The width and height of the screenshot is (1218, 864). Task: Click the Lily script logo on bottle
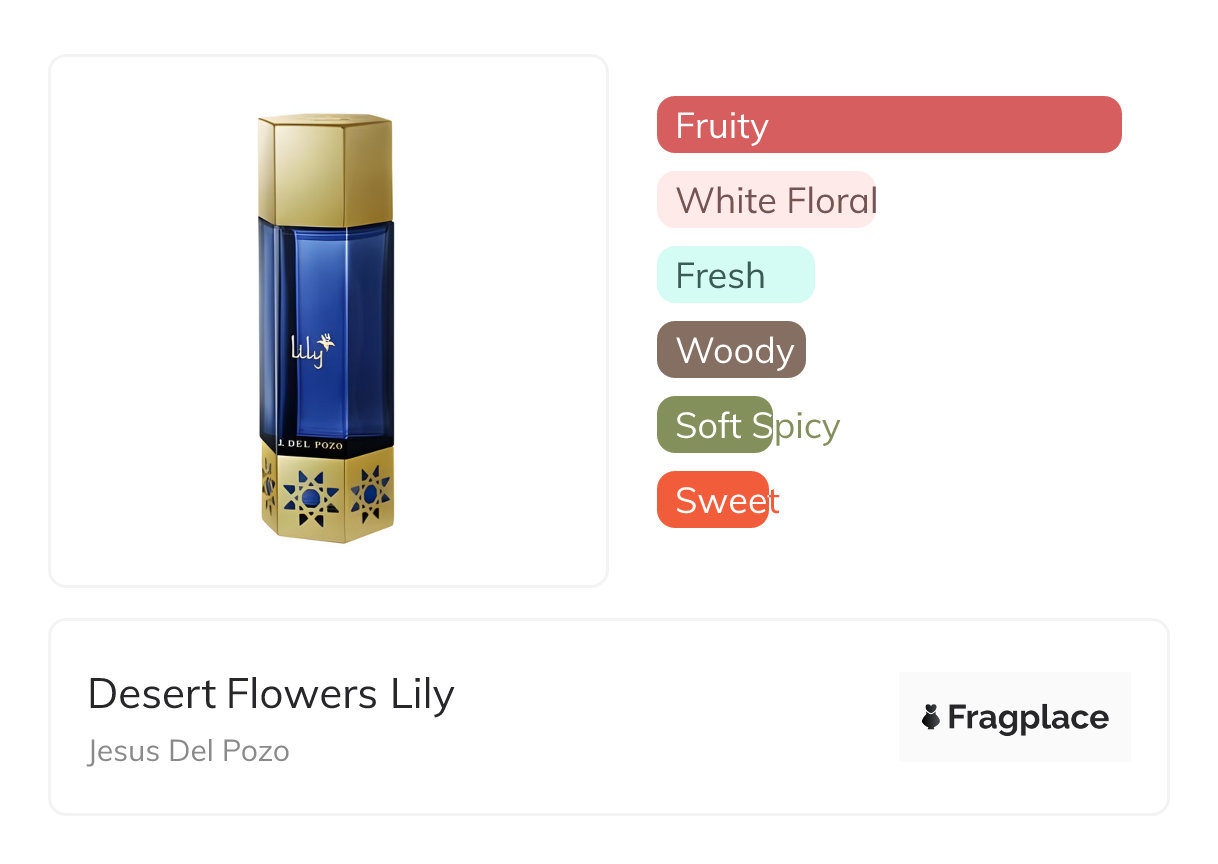pos(307,351)
